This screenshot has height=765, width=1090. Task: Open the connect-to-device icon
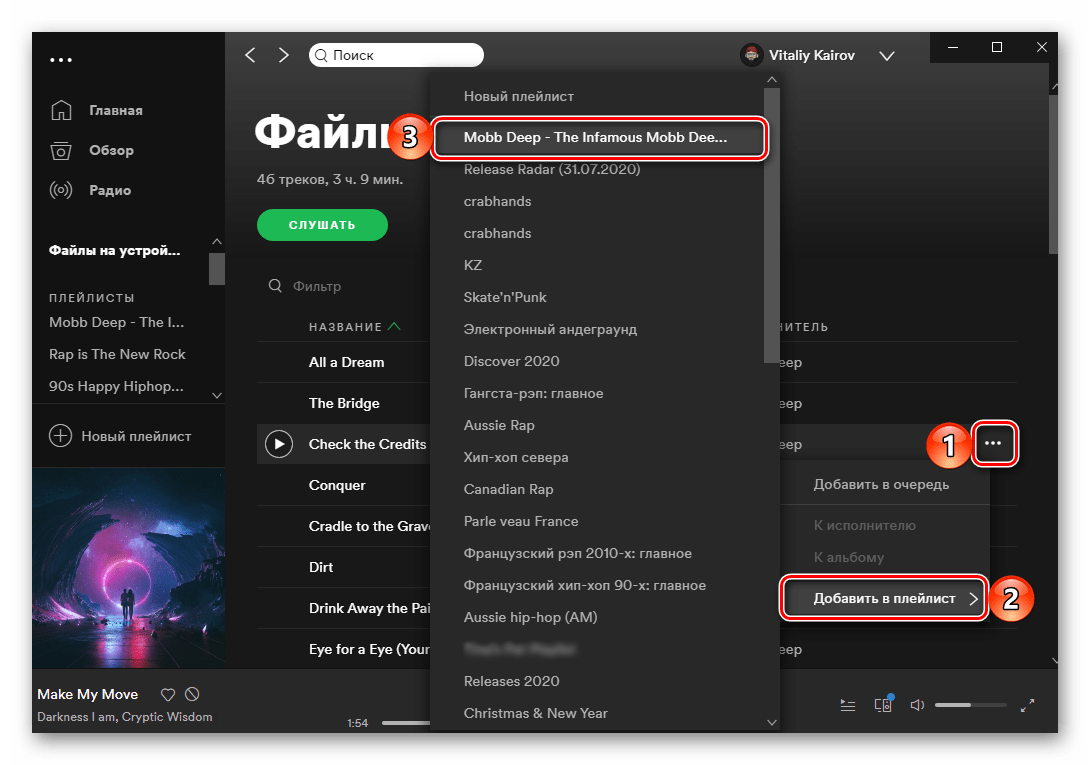point(884,704)
